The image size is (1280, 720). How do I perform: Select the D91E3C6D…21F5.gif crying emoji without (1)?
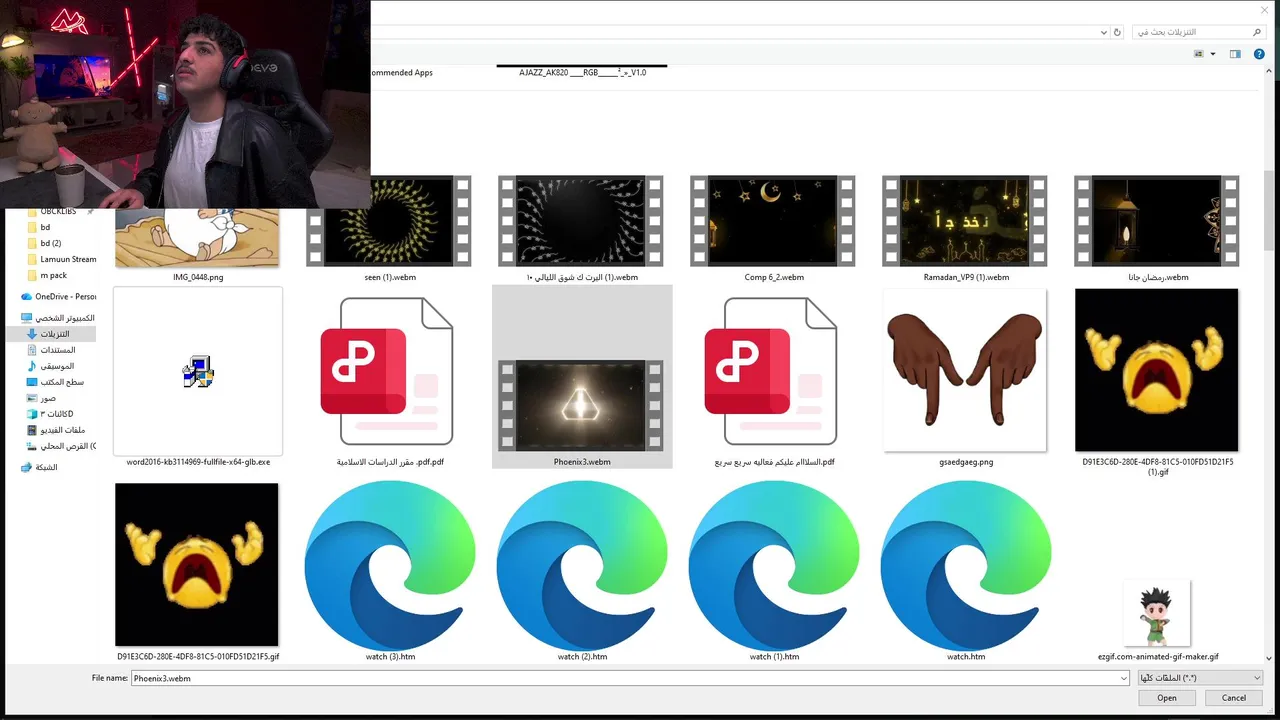pyautogui.click(x=197, y=565)
